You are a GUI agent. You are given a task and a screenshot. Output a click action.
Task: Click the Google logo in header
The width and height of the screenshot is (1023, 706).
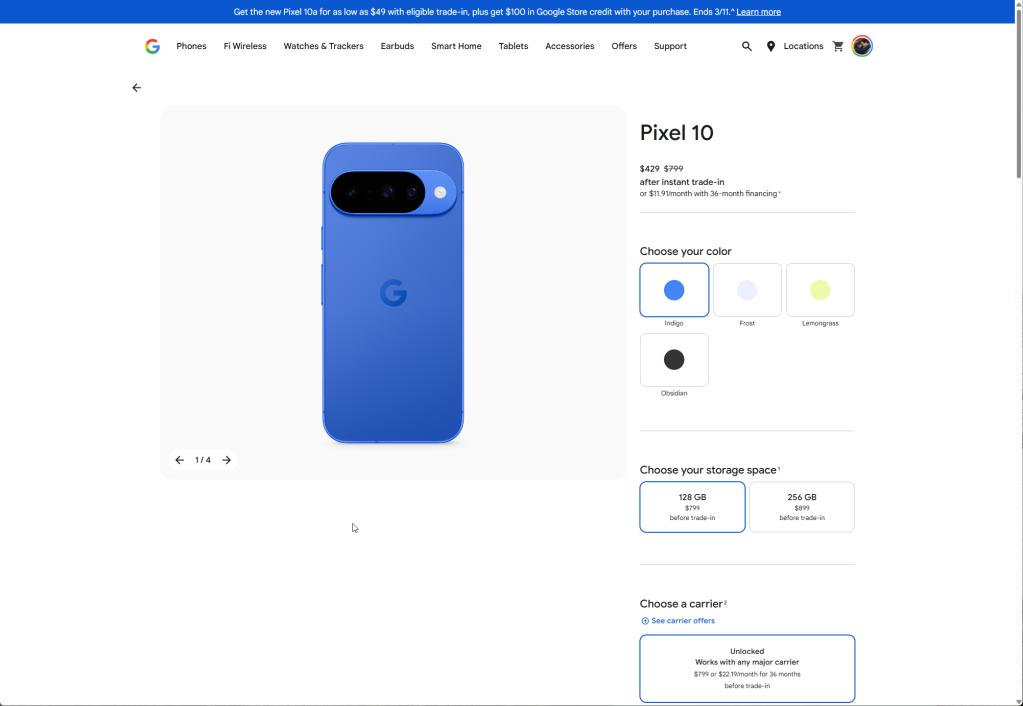point(152,46)
